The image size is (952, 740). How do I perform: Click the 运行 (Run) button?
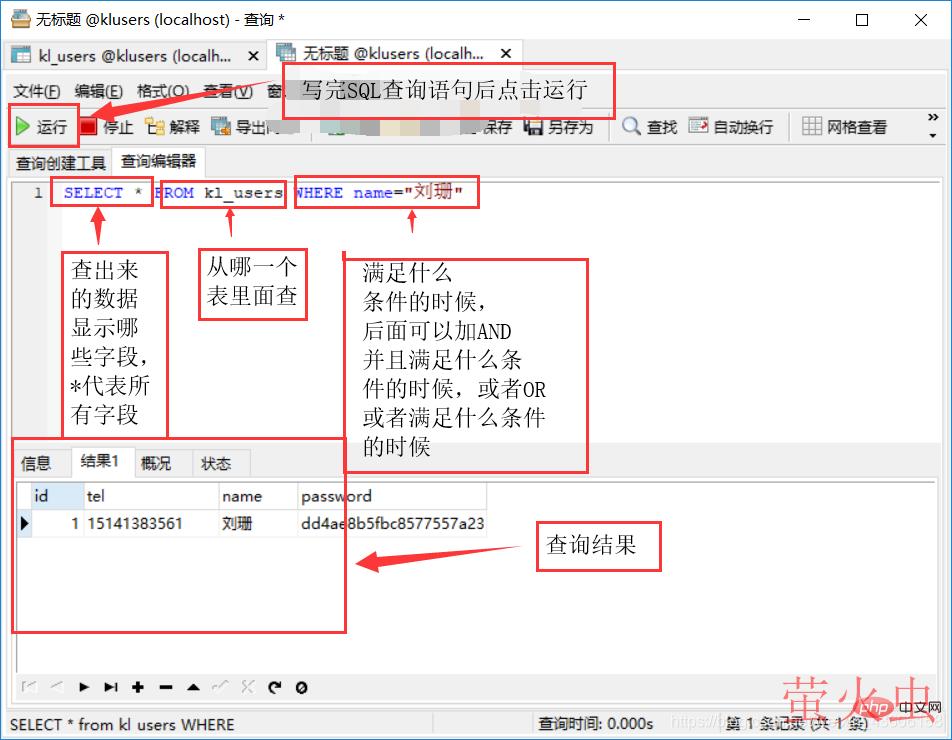pyautogui.click(x=40, y=127)
